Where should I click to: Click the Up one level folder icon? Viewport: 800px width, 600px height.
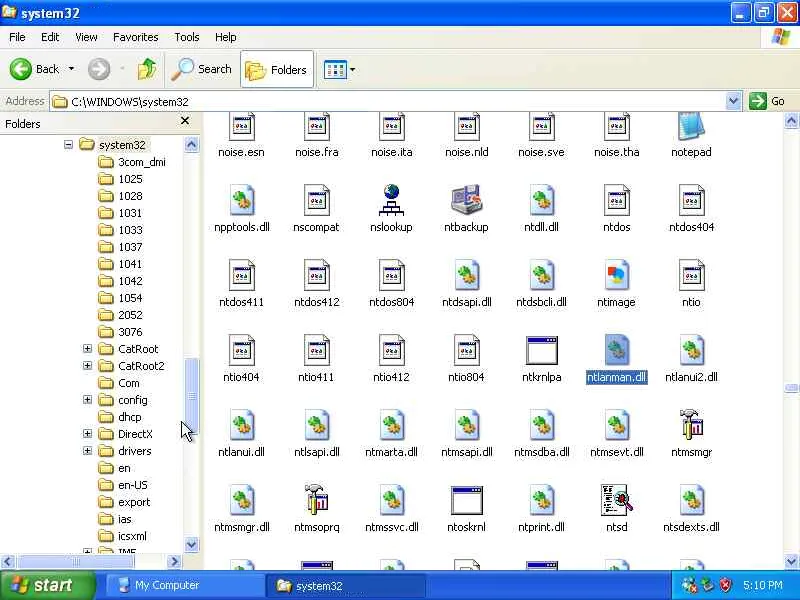click(147, 69)
